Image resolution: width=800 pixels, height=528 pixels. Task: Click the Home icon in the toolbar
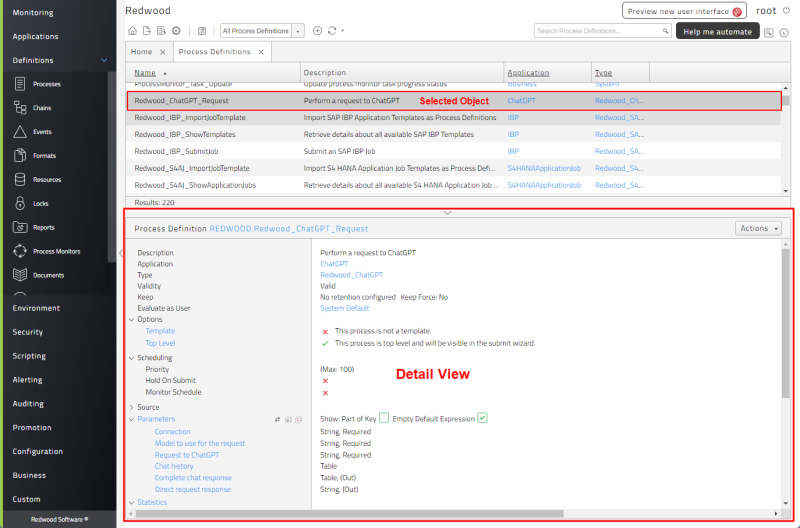(x=132, y=31)
